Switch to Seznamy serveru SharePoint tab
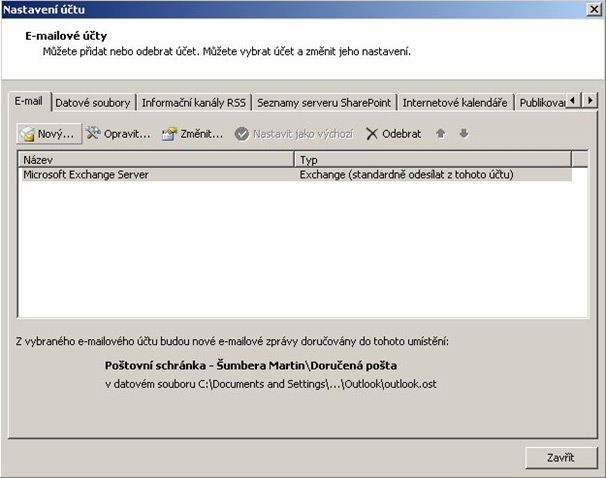This screenshot has height=478, width=606. click(325, 102)
